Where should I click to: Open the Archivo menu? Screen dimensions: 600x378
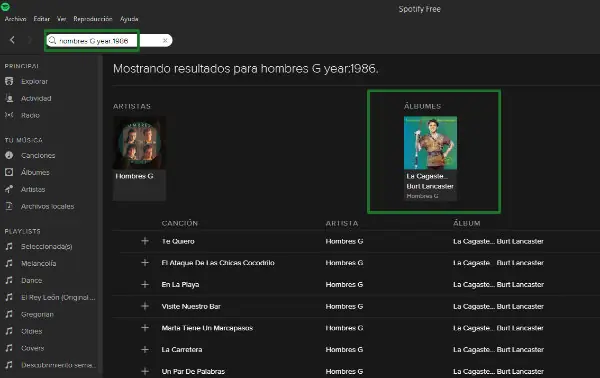pyautogui.click(x=16, y=19)
